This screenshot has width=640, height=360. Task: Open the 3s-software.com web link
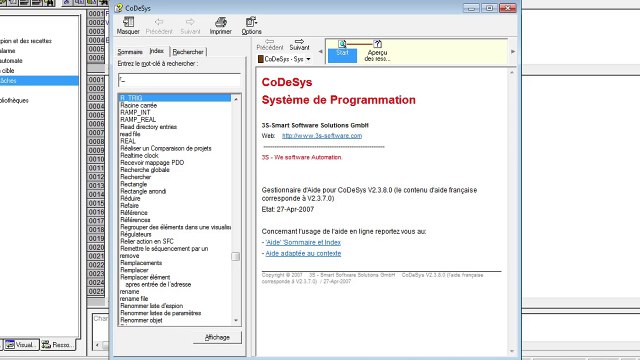coord(322,136)
